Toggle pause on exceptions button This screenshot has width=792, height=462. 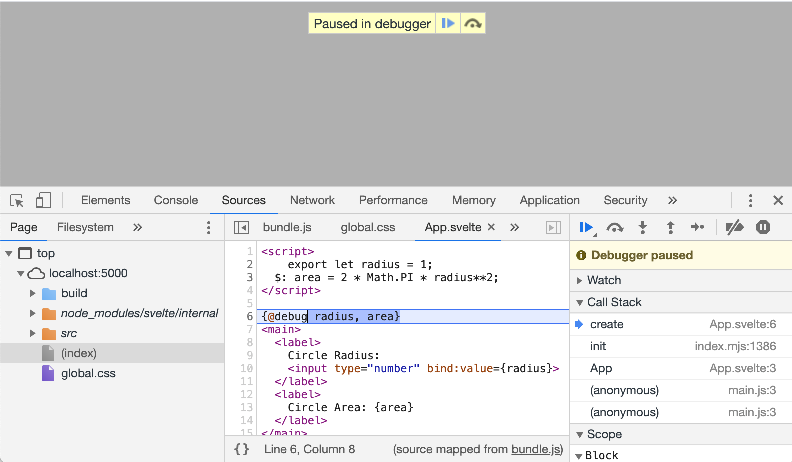click(763, 227)
